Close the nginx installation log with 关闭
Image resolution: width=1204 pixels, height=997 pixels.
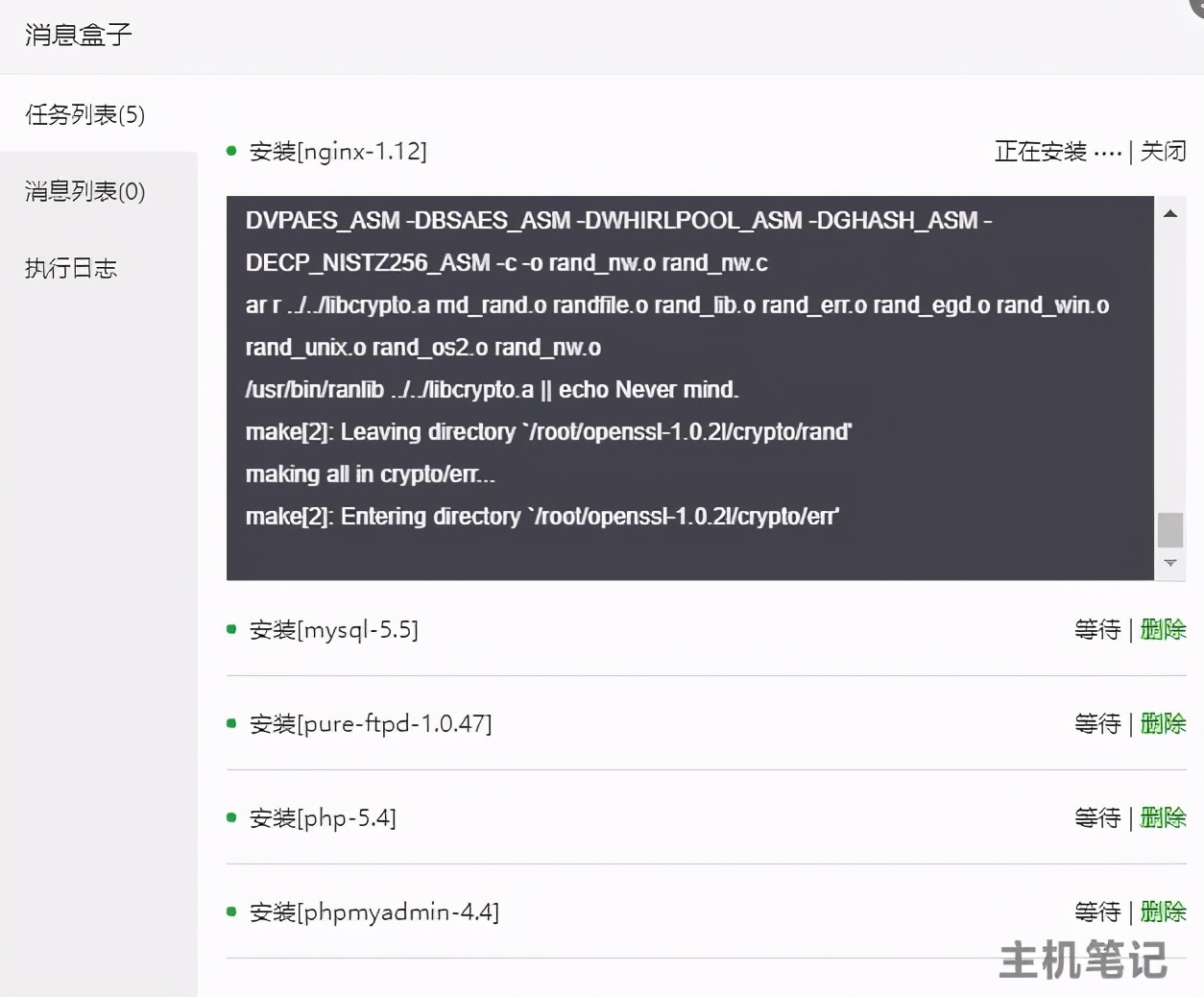pyautogui.click(x=1165, y=151)
